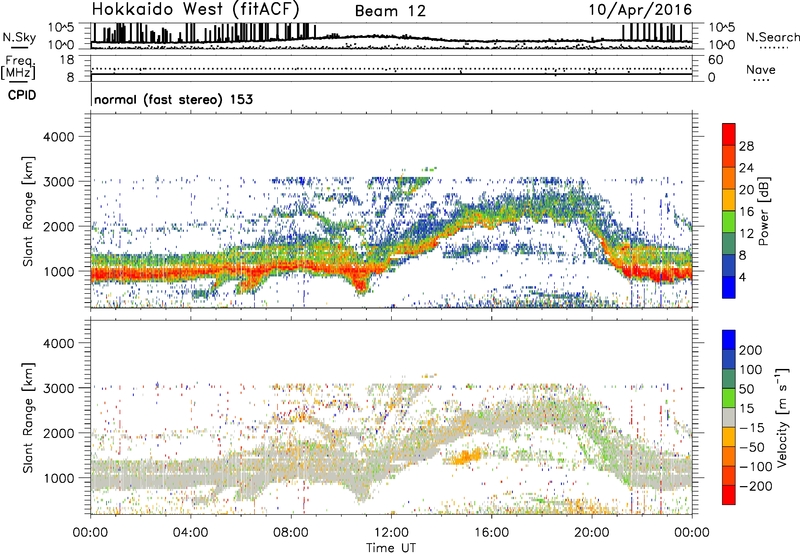Click the Power colorbar segment between 20 and 24
Image resolution: width=800 pixels, height=554 pixels.
(729, 178)
